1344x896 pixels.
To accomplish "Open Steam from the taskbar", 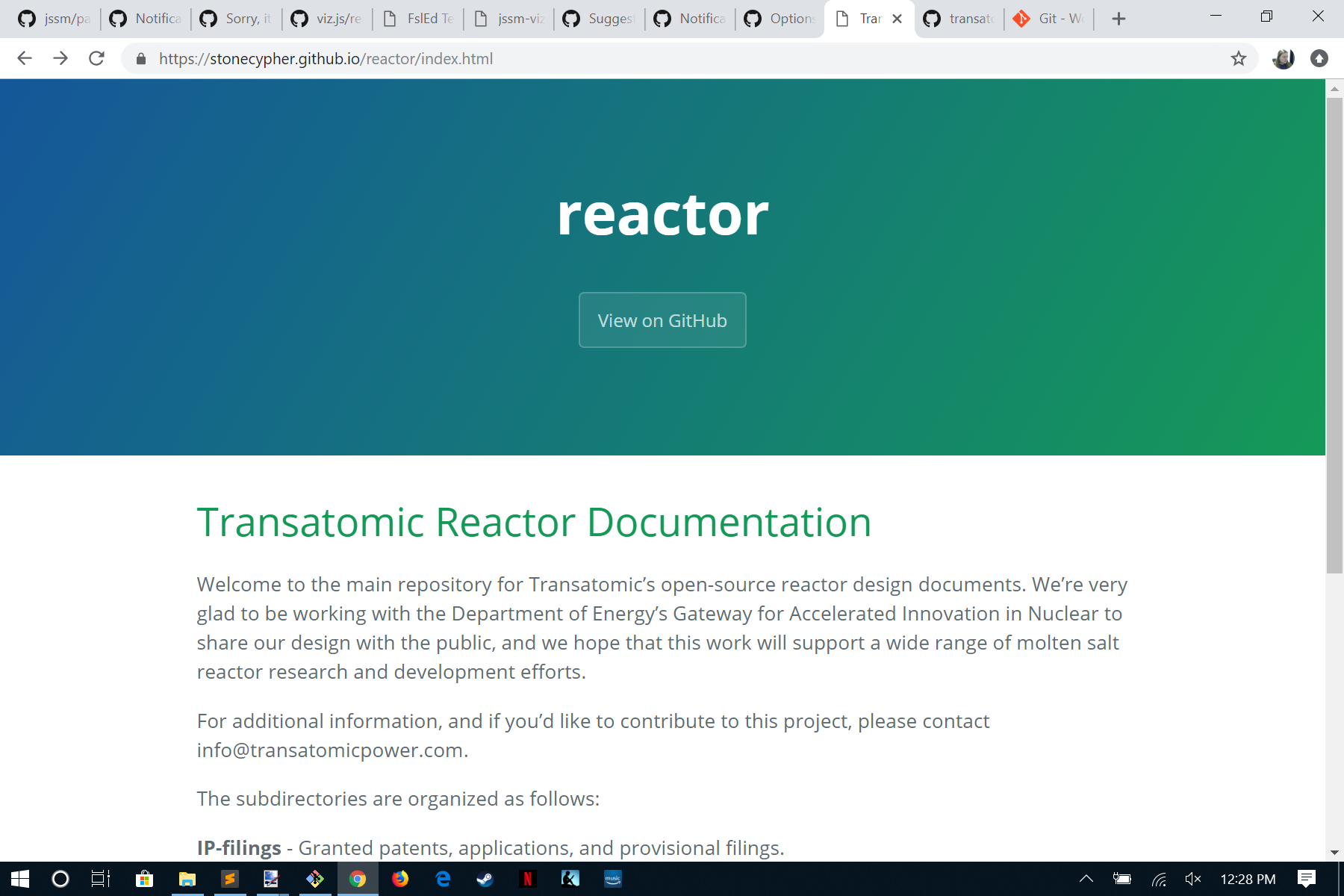I will [485, 879].
